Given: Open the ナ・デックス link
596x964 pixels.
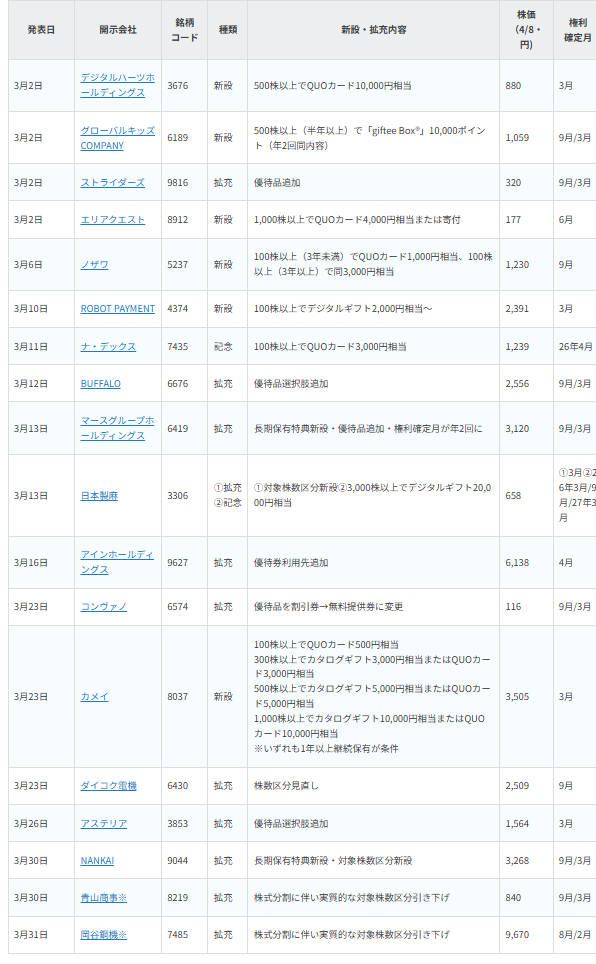Looking at the screenshot, I should click(x=108, y=347).
